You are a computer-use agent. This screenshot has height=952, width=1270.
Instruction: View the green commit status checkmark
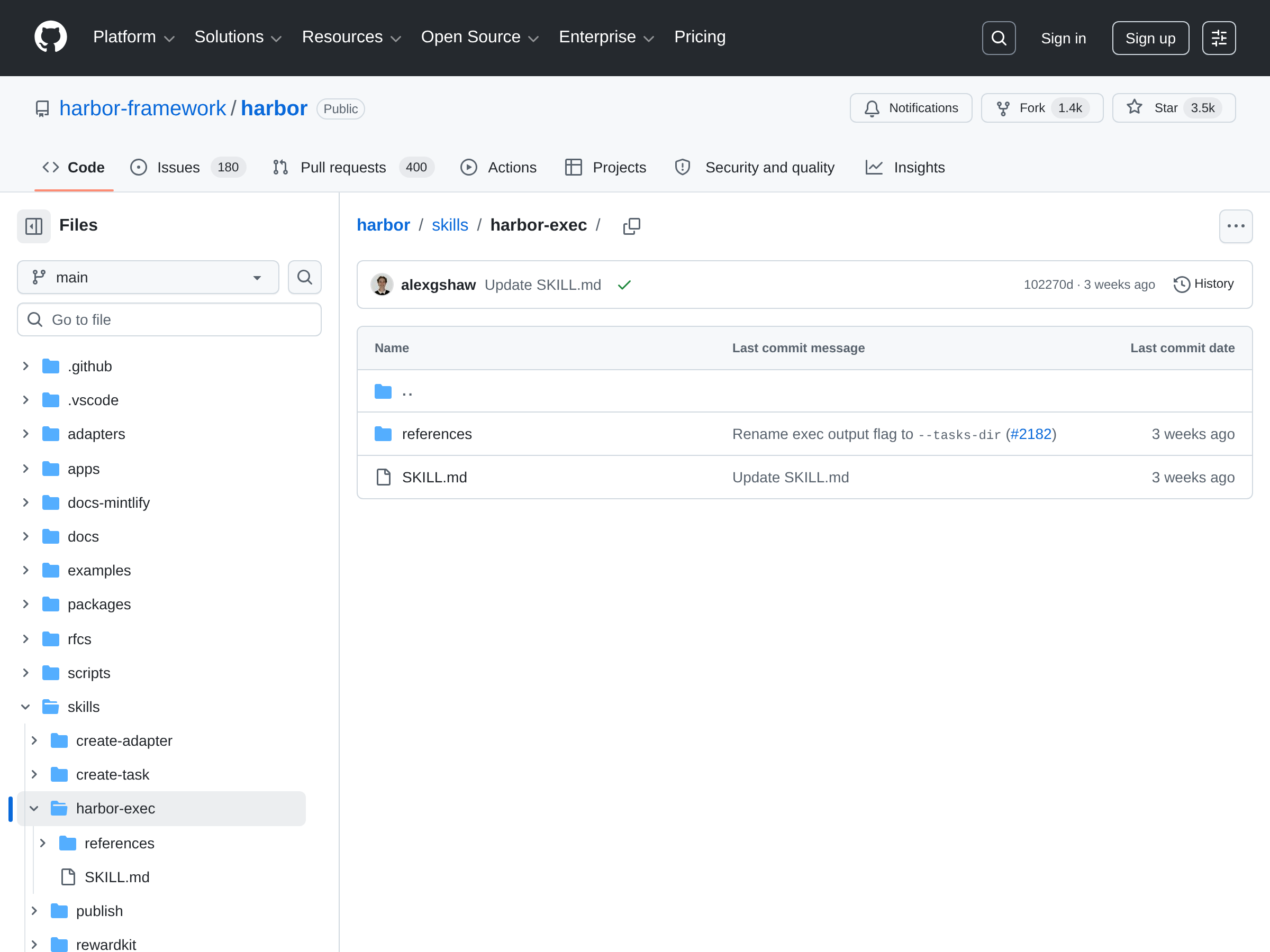pos(624,285)
